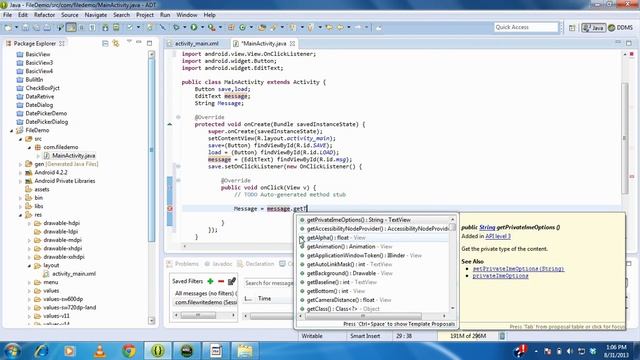
Task: Open Internet Explorer from the taskbar
Action: tap(41, 351)
